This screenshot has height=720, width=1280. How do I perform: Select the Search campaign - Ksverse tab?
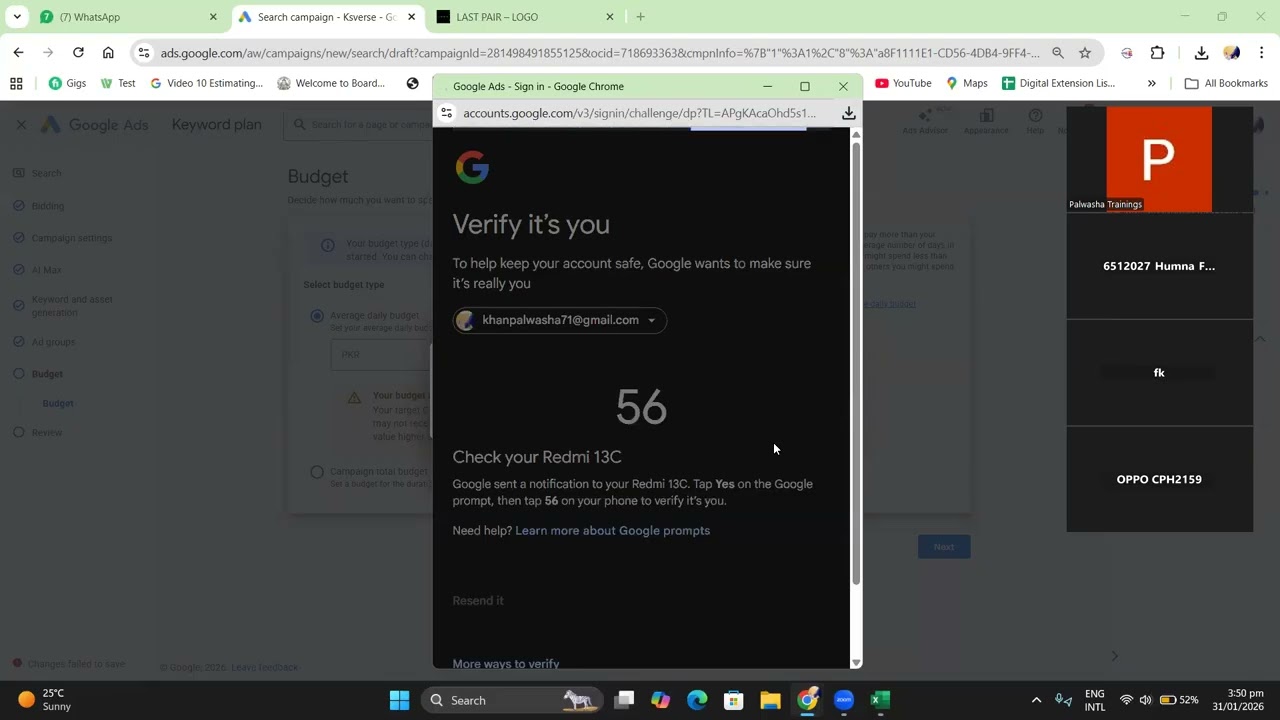[x=327, y=17]
